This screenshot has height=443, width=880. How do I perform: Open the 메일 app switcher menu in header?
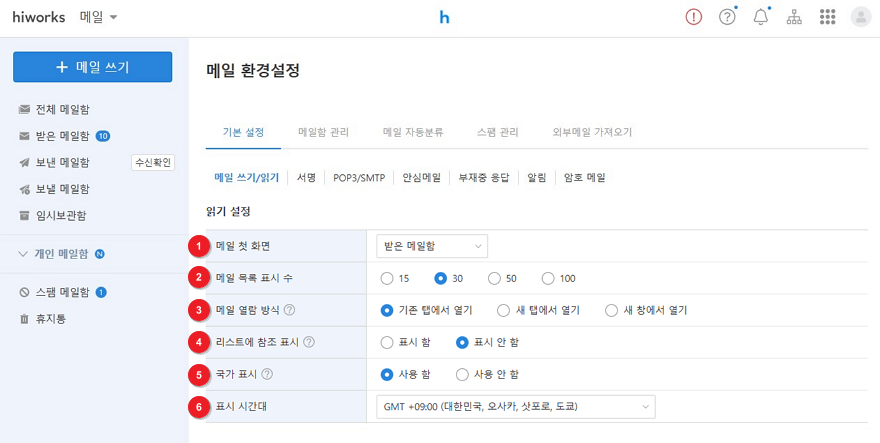[98, 17]
